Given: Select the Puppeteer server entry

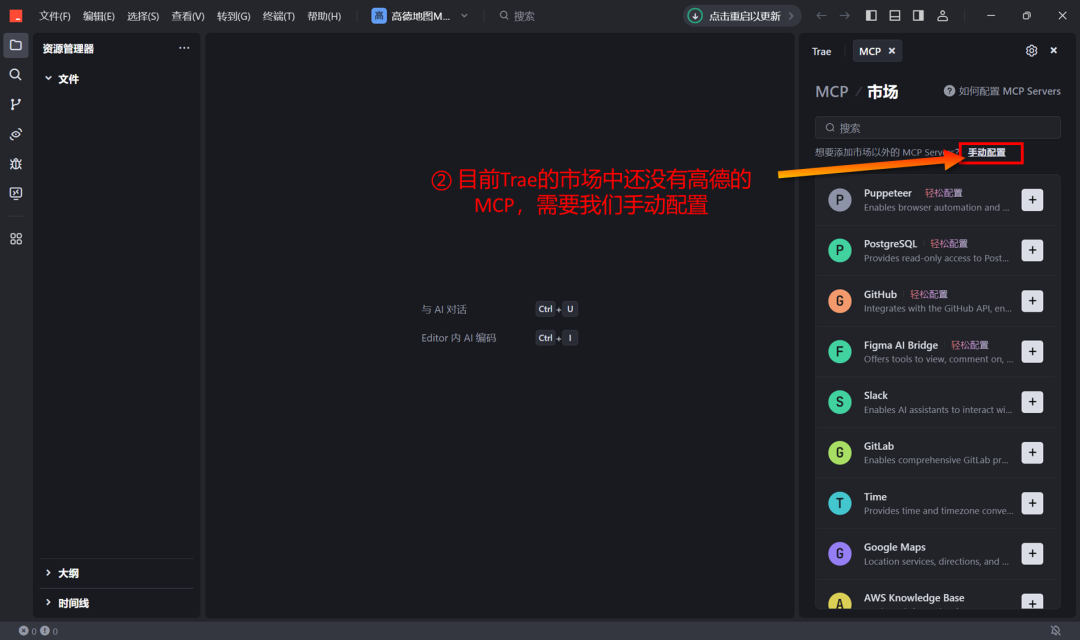Looking at the screenshot, I should point(935,200).
